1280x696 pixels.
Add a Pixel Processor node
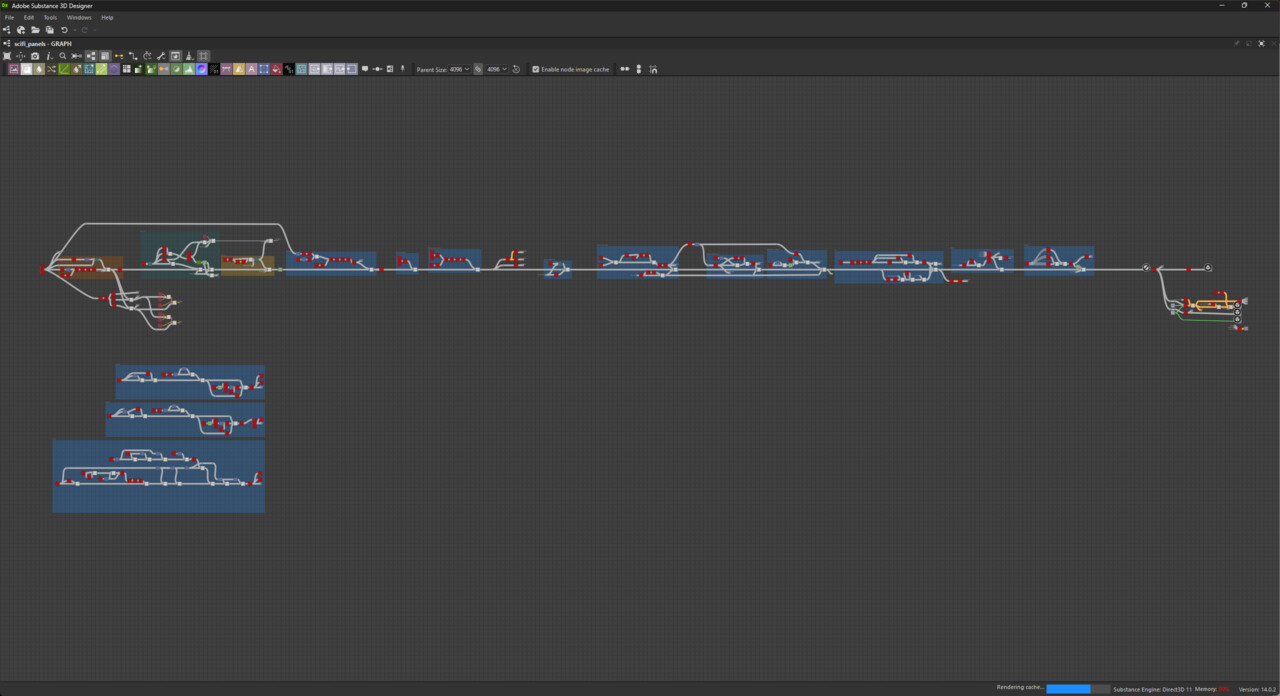[213, 69]
